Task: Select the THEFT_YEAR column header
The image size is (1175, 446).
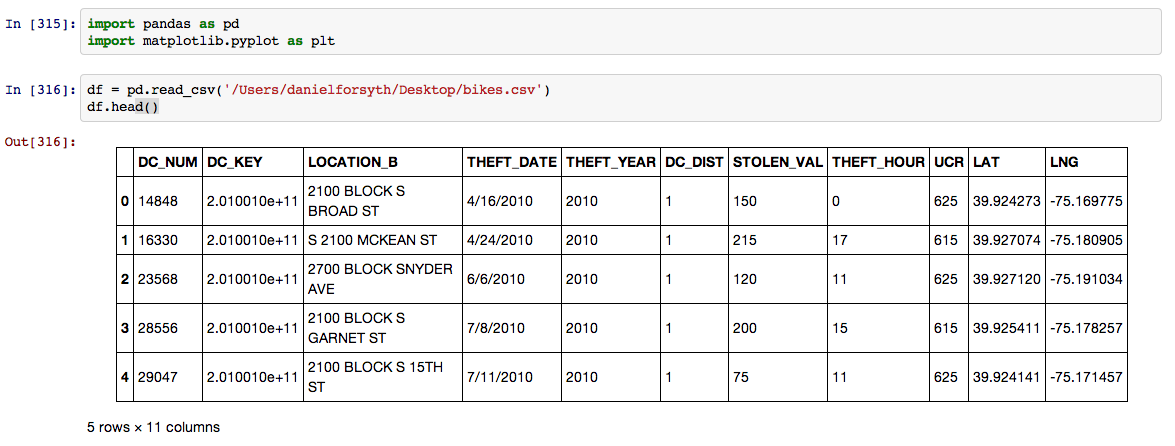Action: click(610, 162)
